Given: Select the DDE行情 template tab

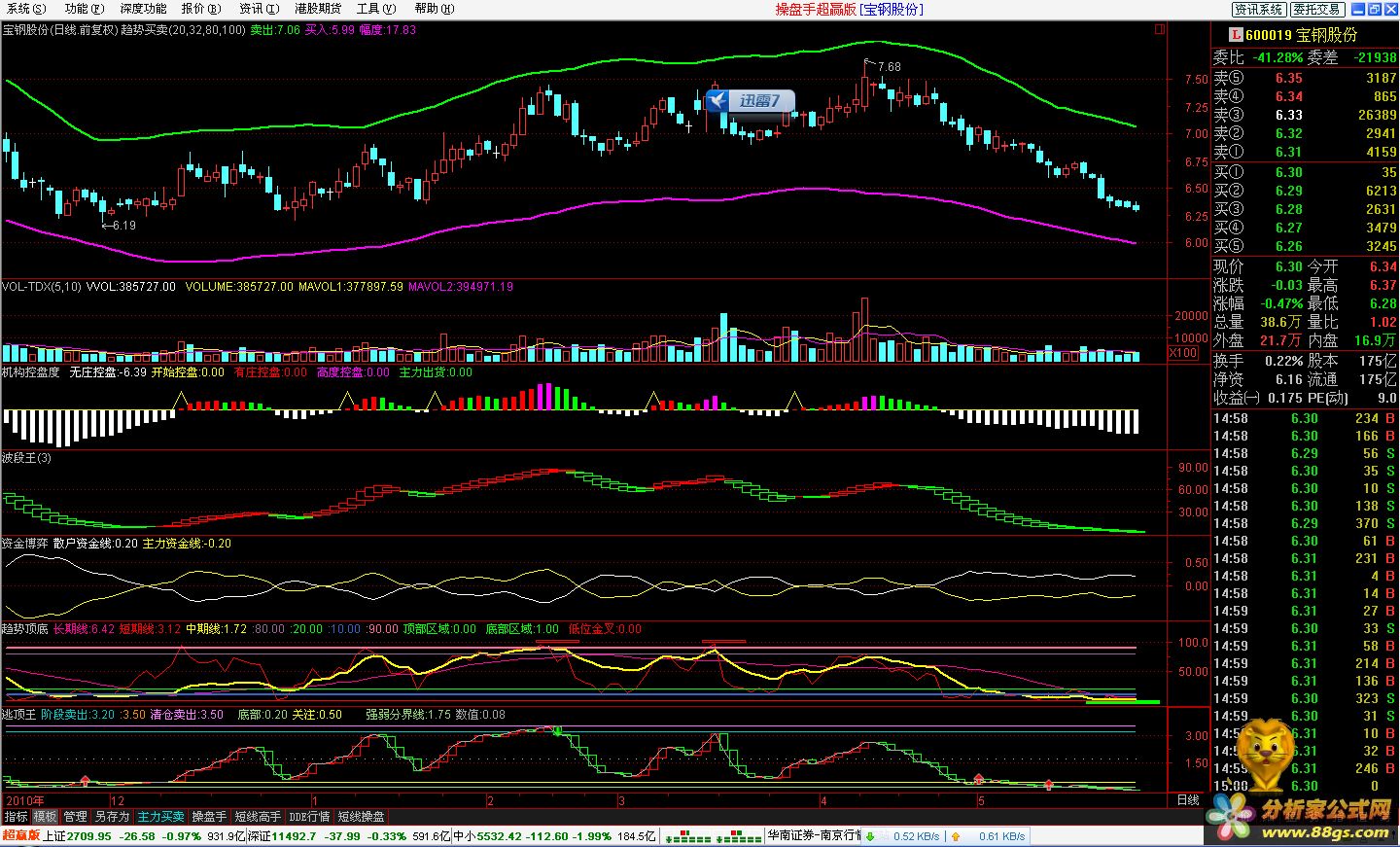Looking at the screenshot, I should [309, 817].
